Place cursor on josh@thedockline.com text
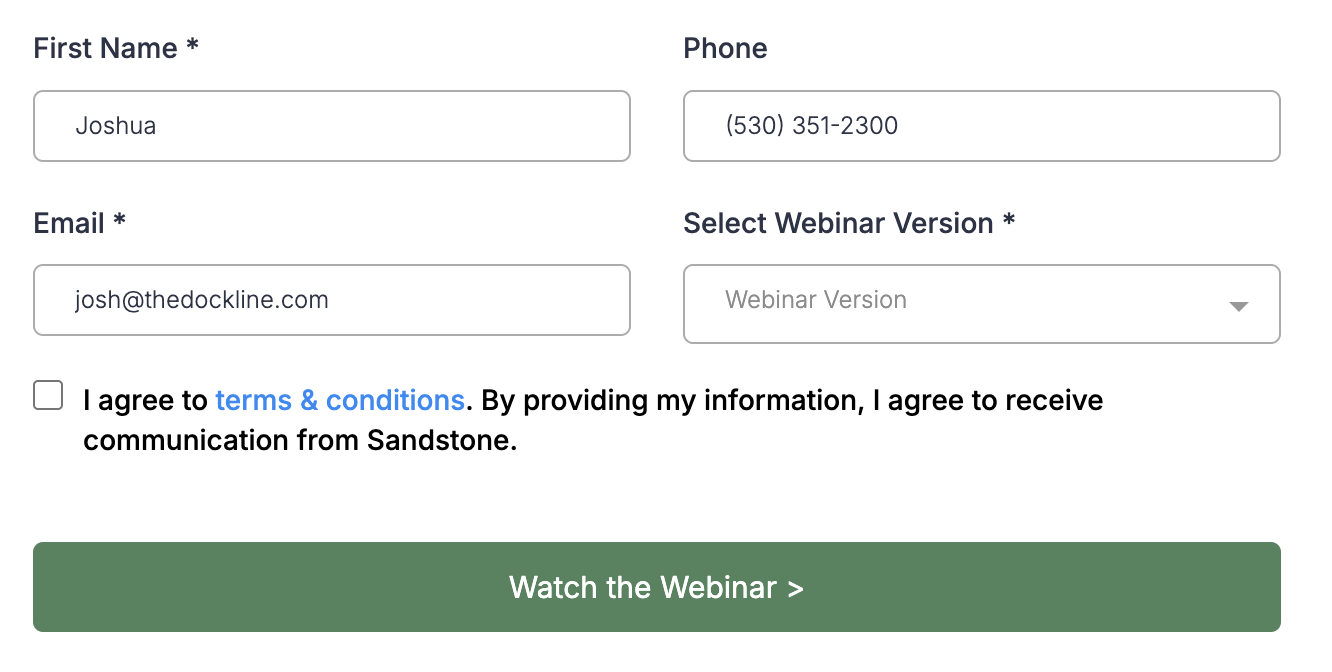 202,300
